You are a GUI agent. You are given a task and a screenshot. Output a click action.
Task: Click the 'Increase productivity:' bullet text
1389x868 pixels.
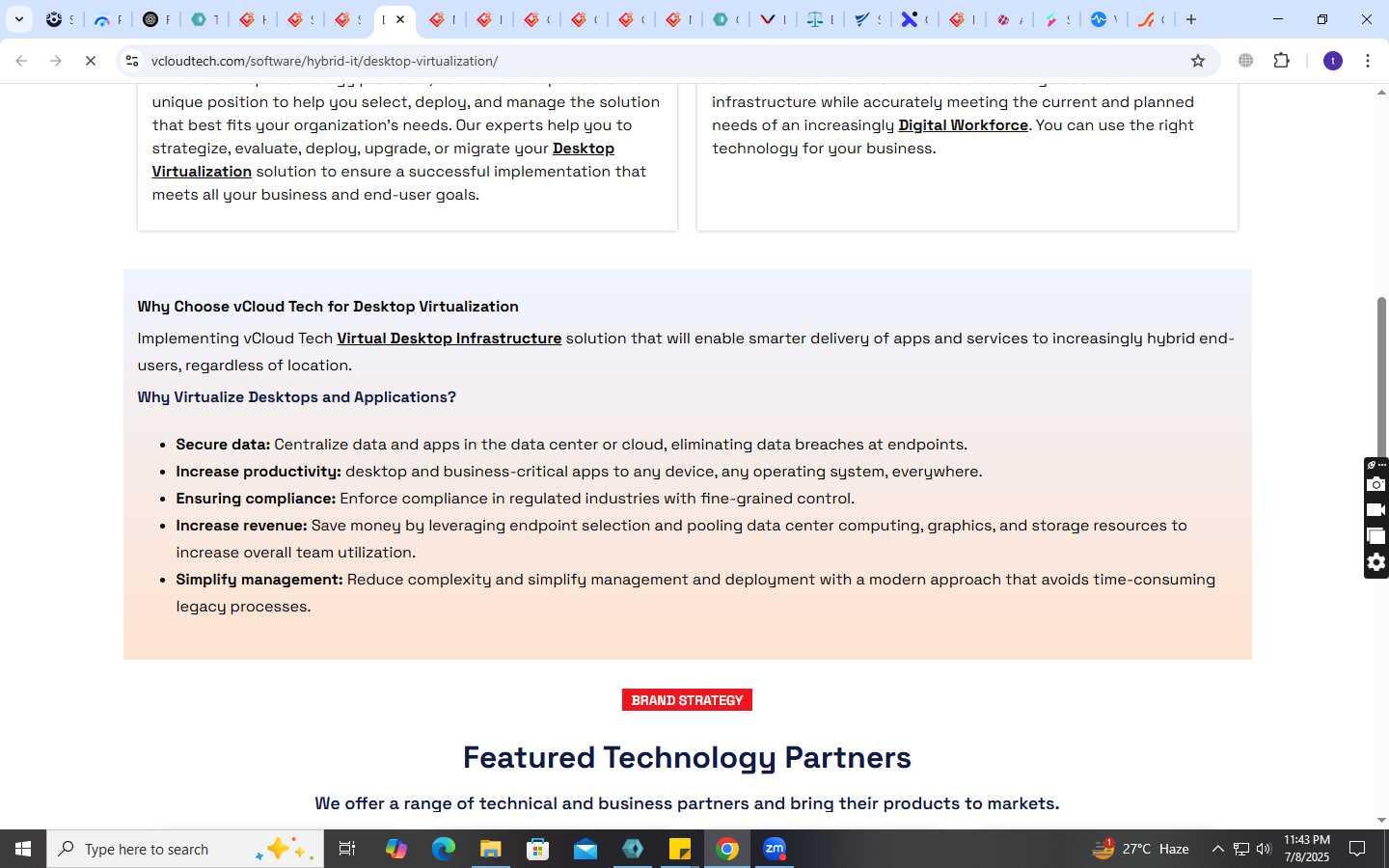259,472
